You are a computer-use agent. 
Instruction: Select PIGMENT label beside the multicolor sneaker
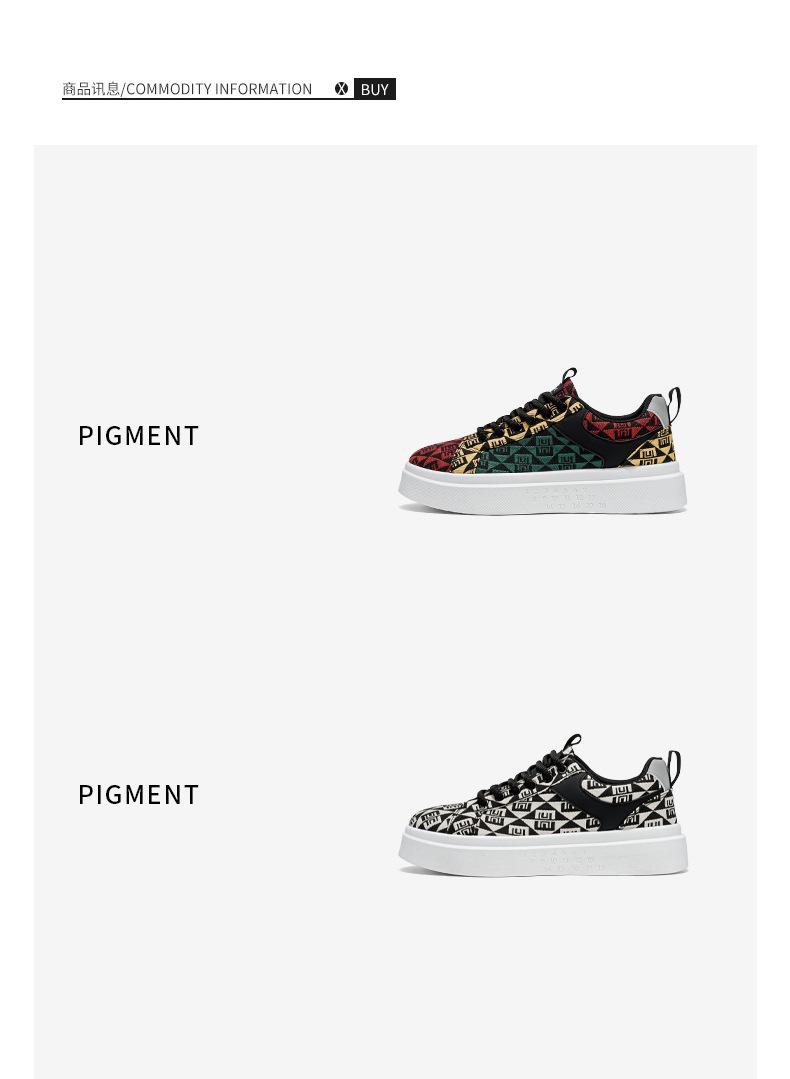pos(138,436)
